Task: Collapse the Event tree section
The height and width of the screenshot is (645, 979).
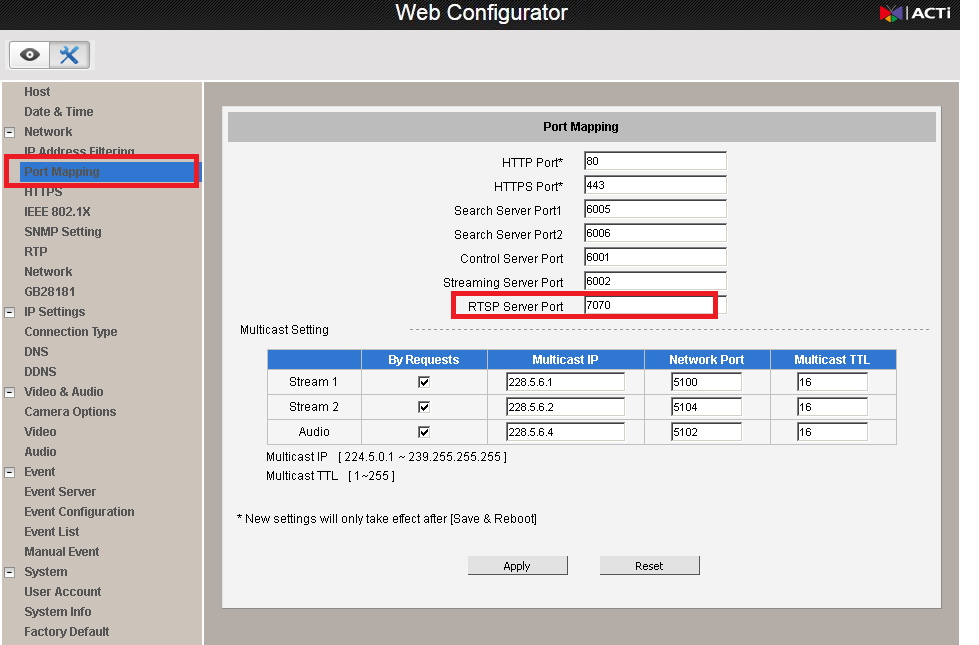Action: coord(10,472)
